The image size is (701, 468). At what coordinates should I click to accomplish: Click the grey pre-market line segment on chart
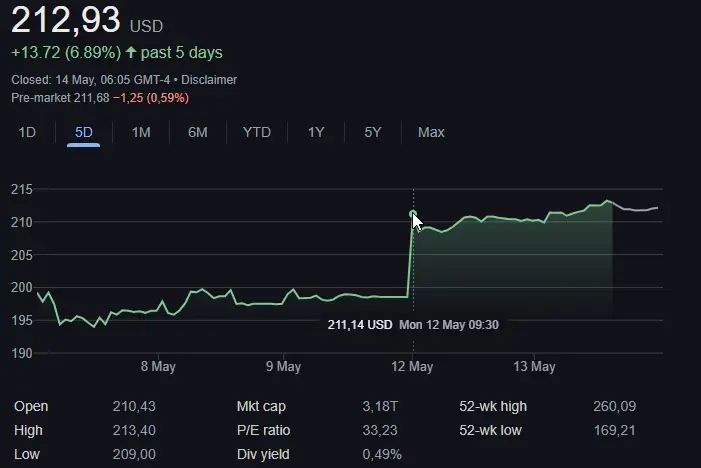635,208
